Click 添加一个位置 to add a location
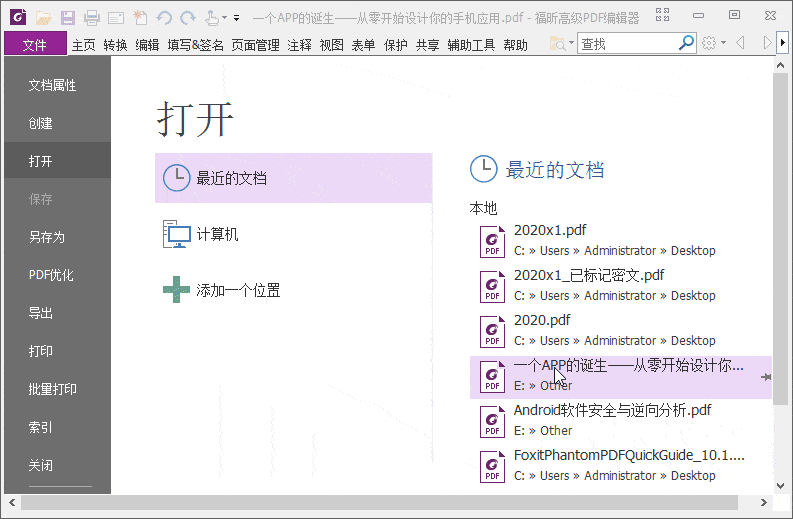The height and width of the screenshot is (519, 793). [237, 291]
